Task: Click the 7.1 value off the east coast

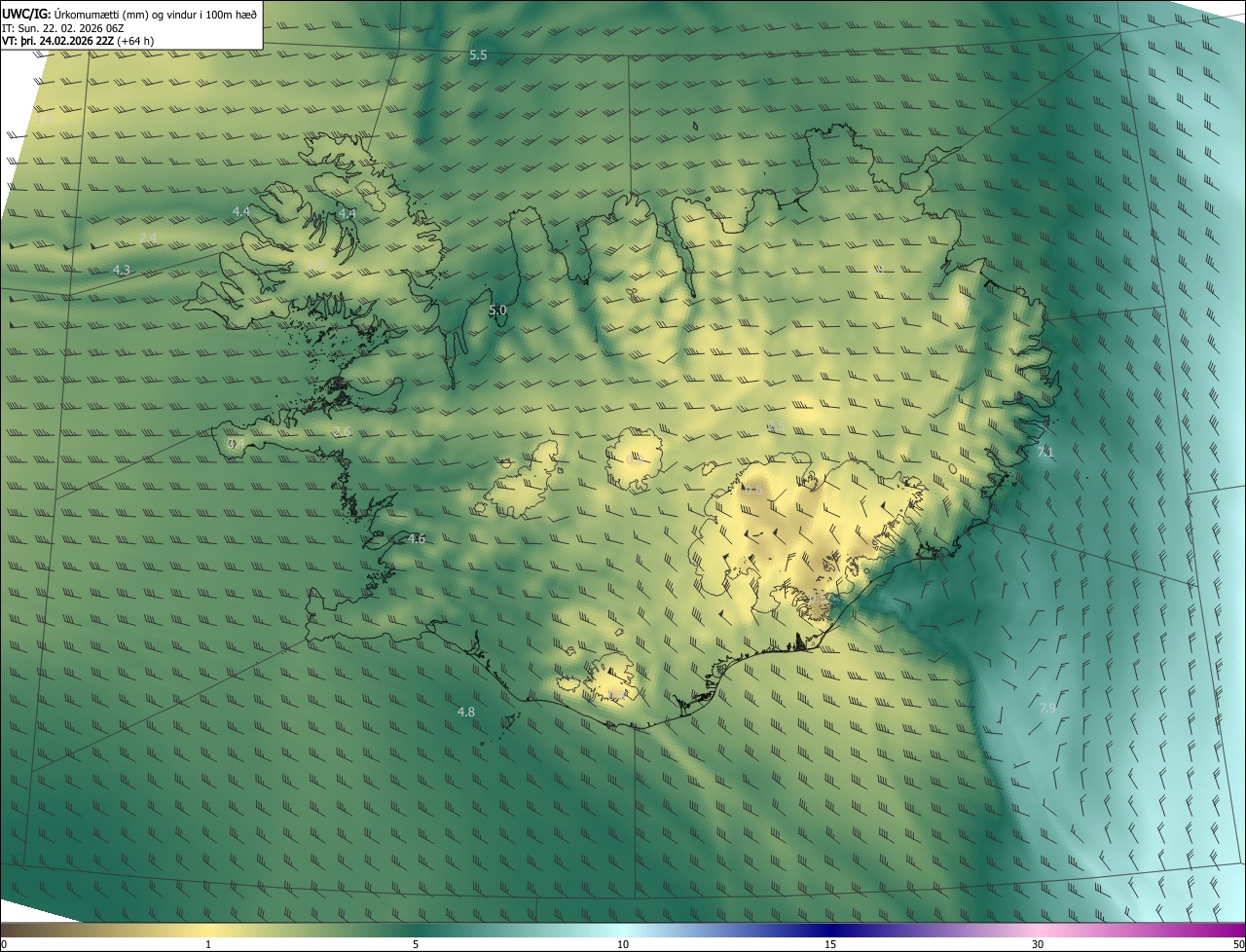Action: click(1045, 451)
